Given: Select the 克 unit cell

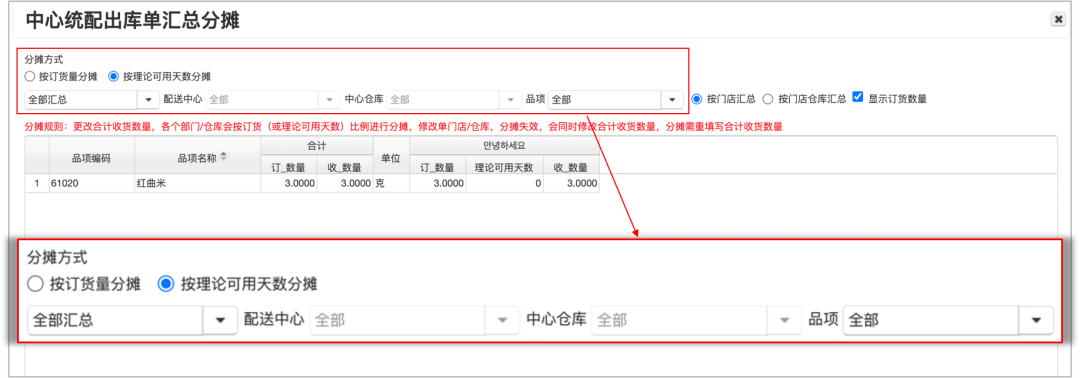Looking at the screenshot, I should (x=391, y=183).
